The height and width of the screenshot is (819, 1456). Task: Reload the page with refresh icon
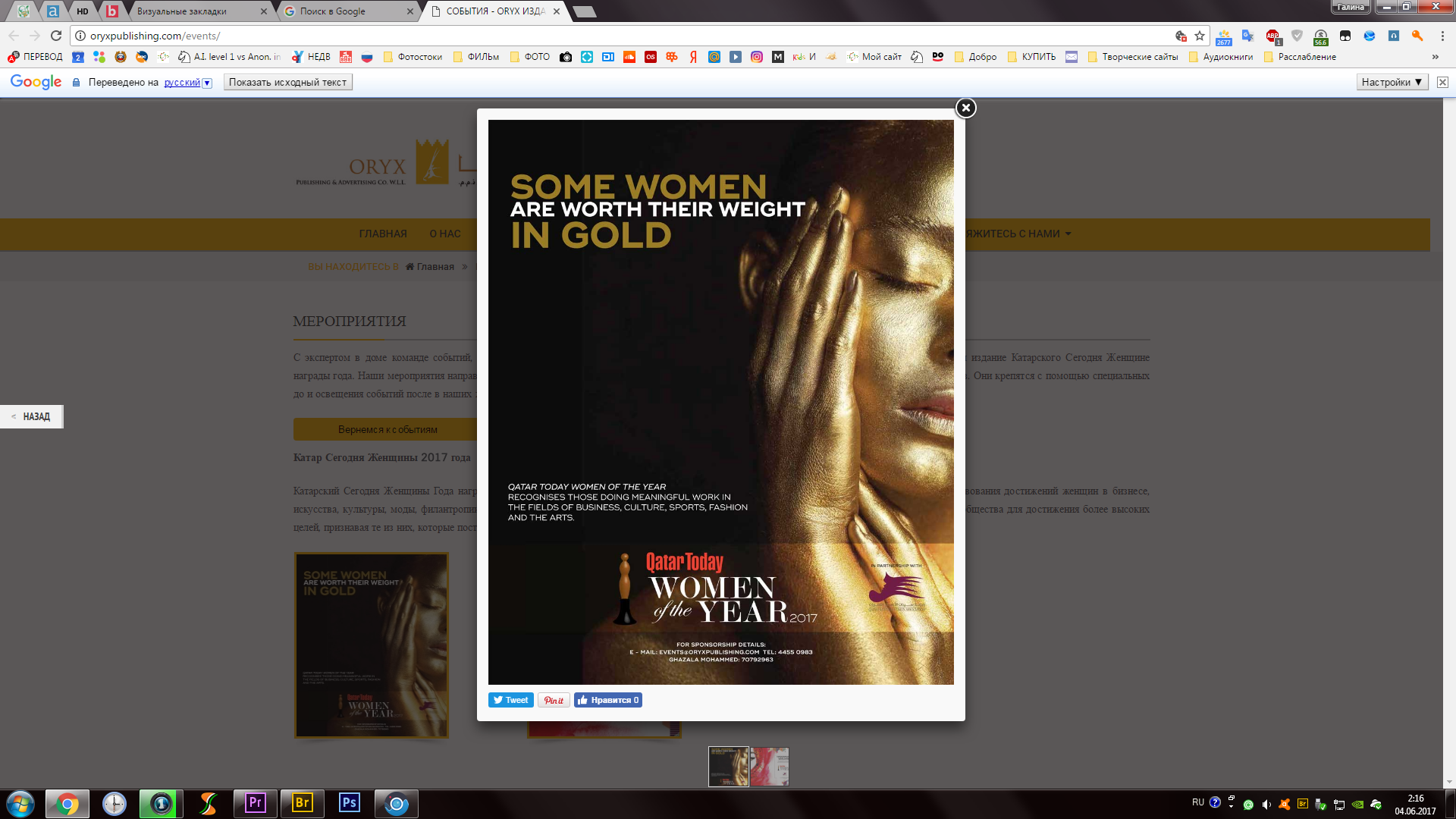(x=56, y=36)
